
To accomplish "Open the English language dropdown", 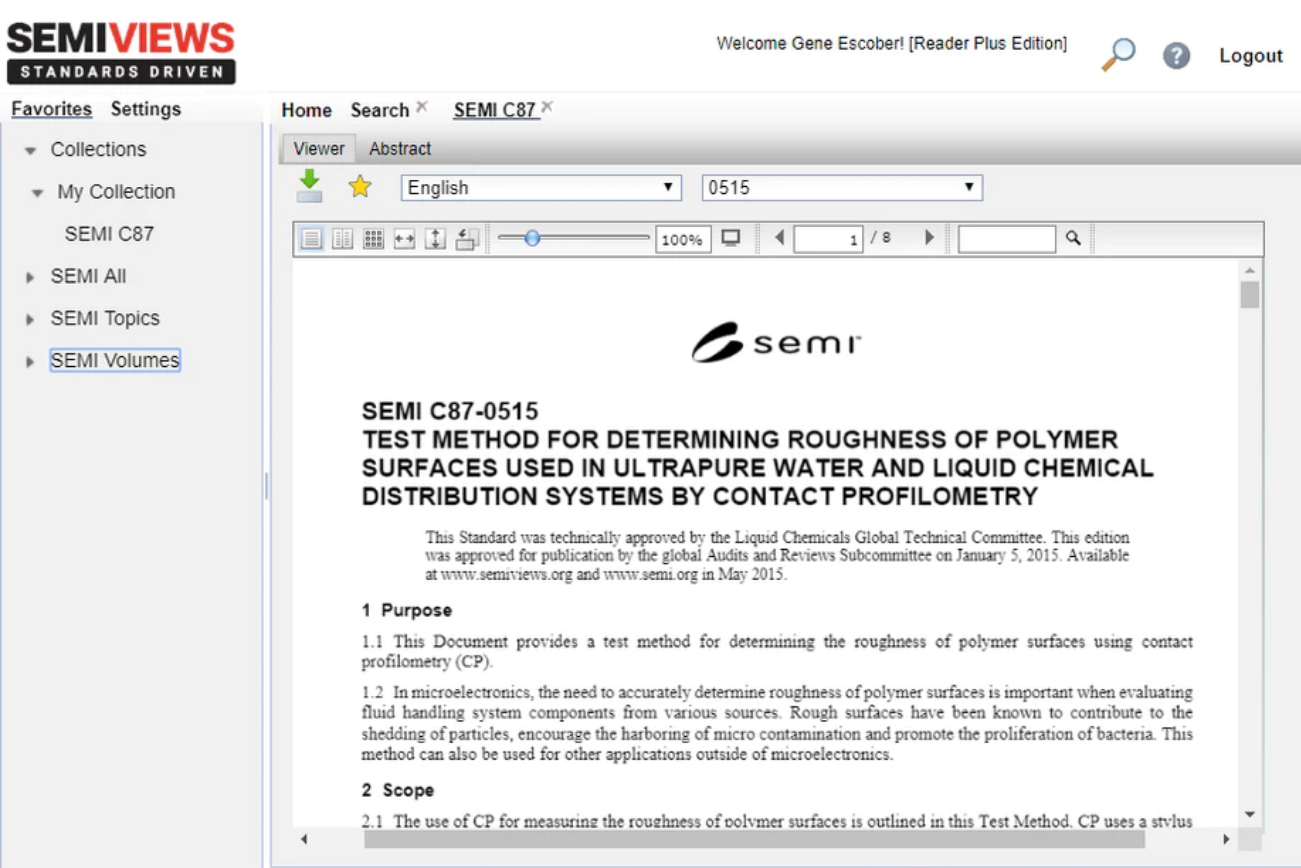I will (540, 188).
